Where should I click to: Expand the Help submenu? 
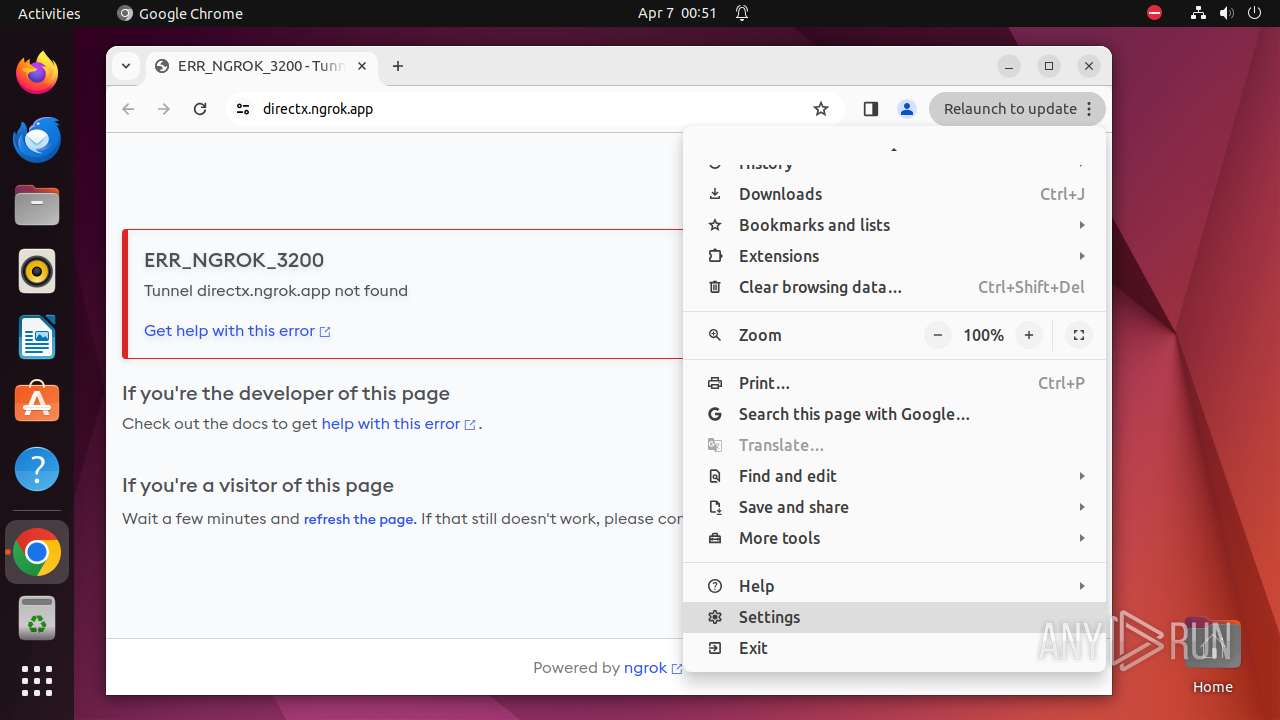point(894,586)
